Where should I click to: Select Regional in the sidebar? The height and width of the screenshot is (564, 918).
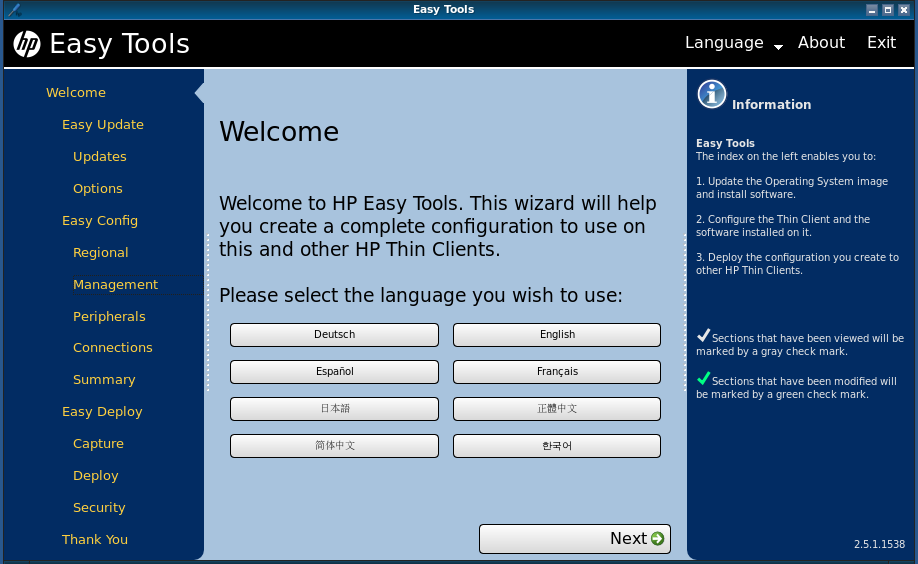pos(100,252)
